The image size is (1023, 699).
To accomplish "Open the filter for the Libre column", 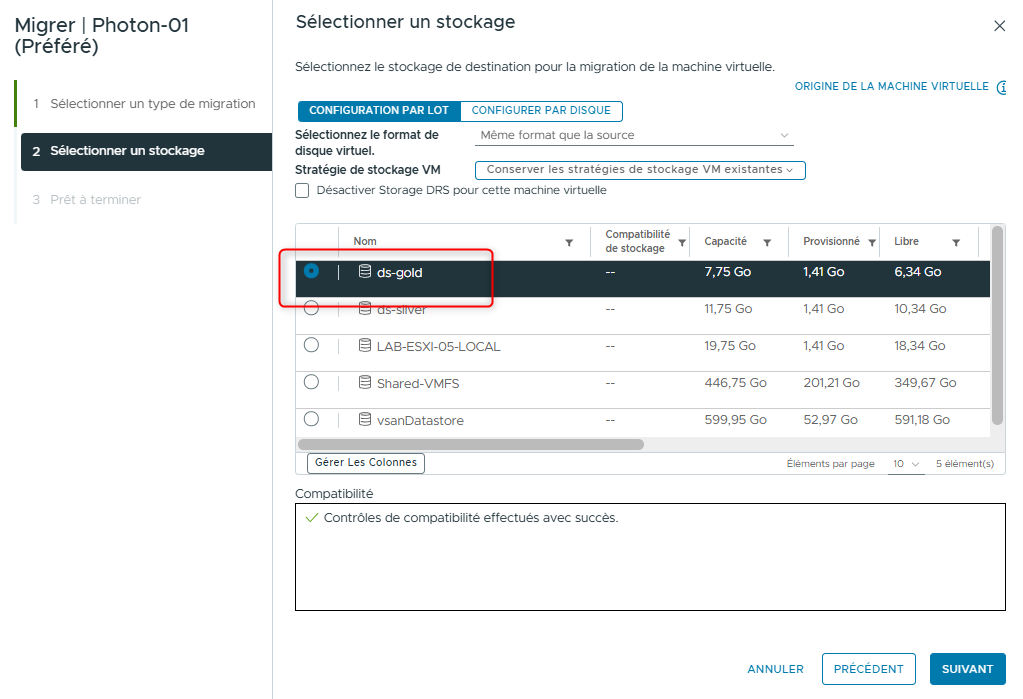I will pyautogui.click(x=954, y=241).
